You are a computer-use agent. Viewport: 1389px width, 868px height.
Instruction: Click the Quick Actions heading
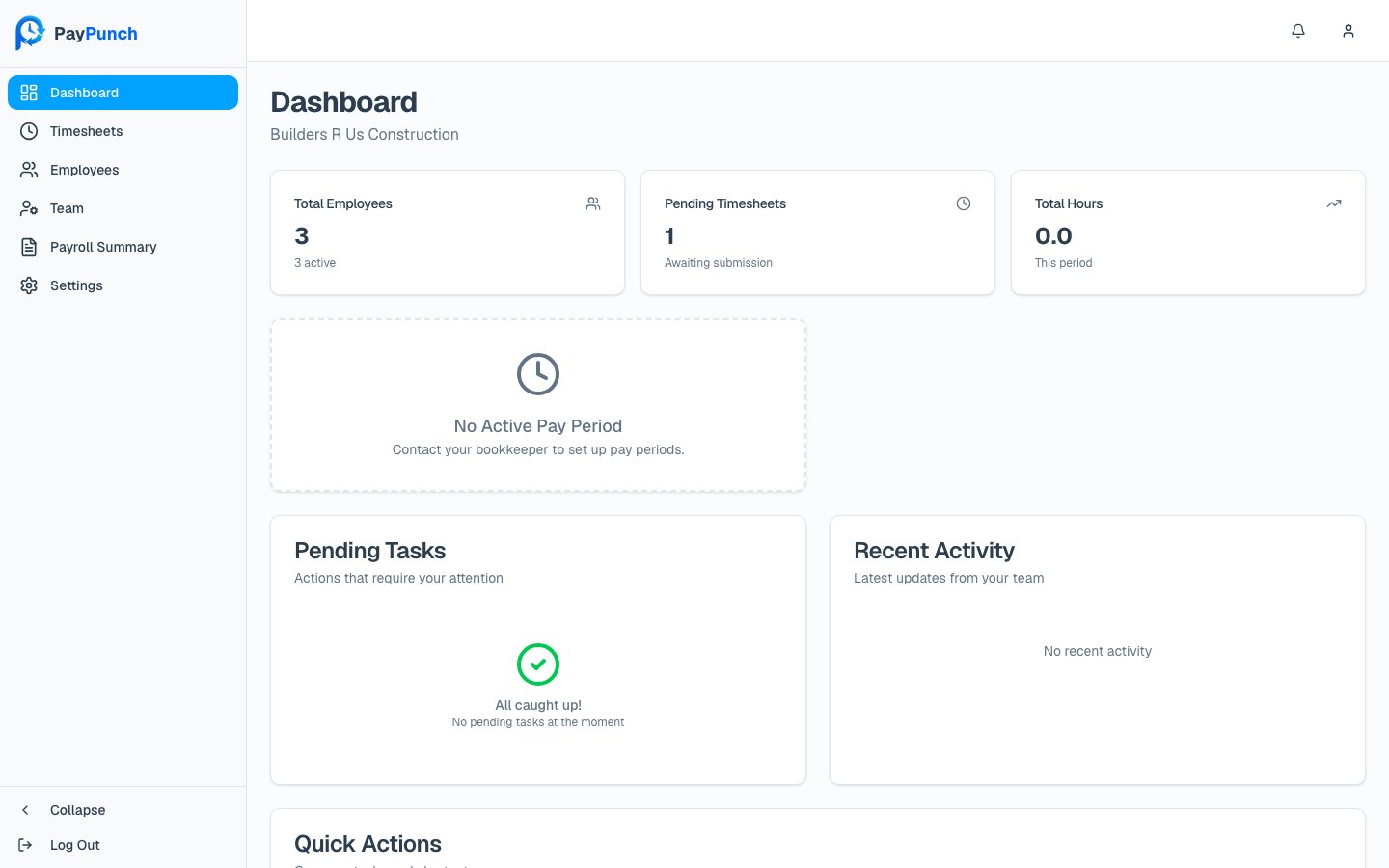click(368, 844)
